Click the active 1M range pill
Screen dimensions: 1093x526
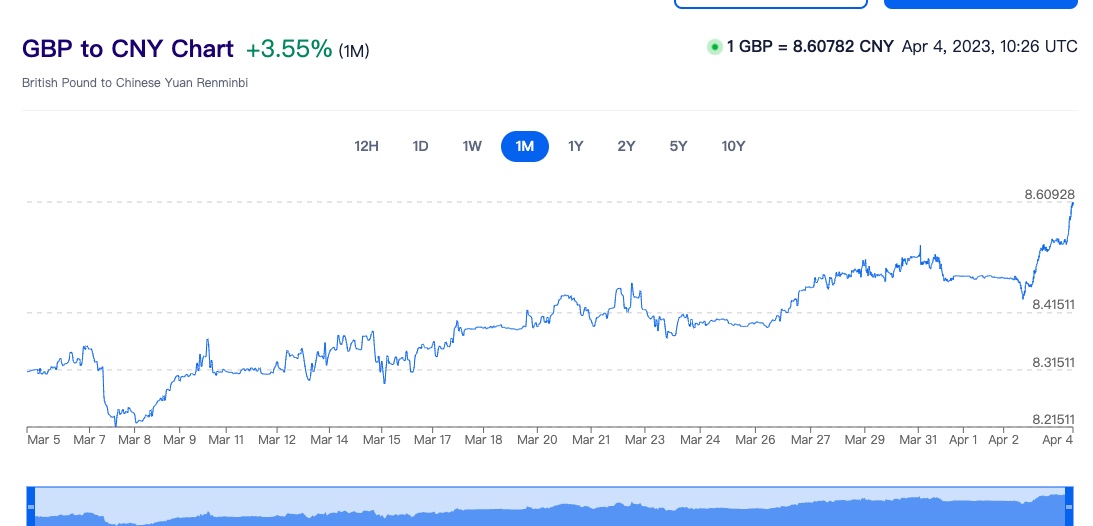click(x=524, y=146)
